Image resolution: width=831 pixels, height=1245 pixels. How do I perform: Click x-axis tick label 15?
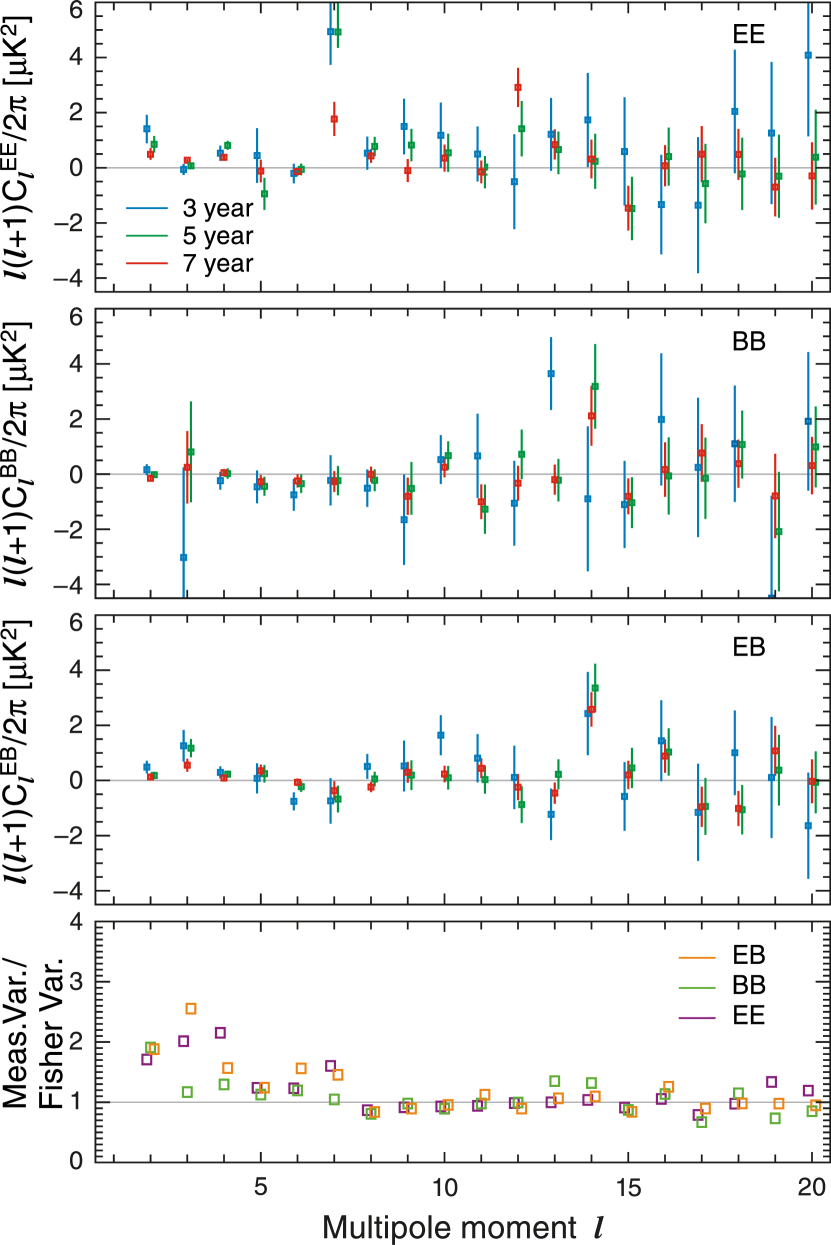[x=628, y=1187]
